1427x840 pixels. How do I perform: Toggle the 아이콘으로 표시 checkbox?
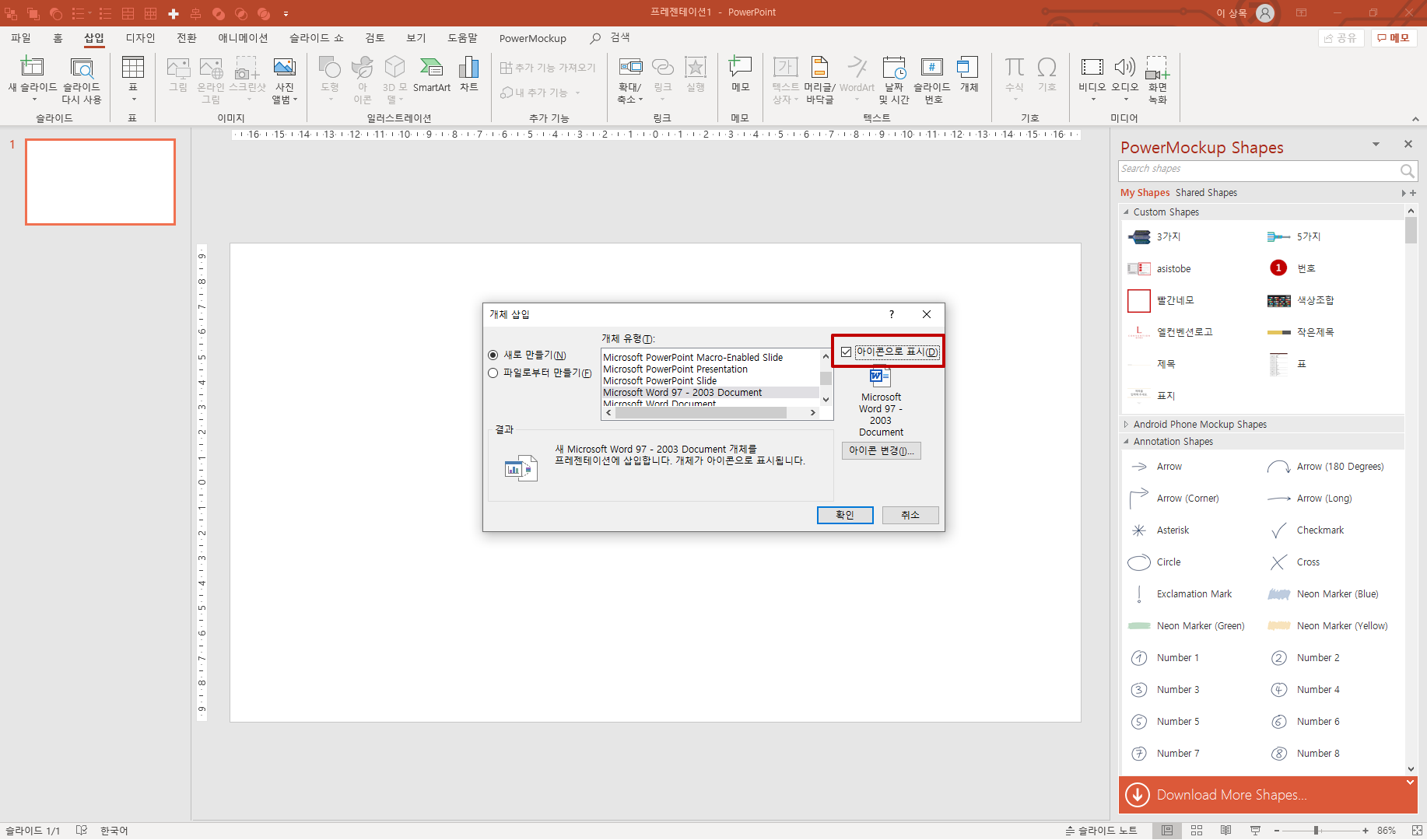(x=846, y=352)
